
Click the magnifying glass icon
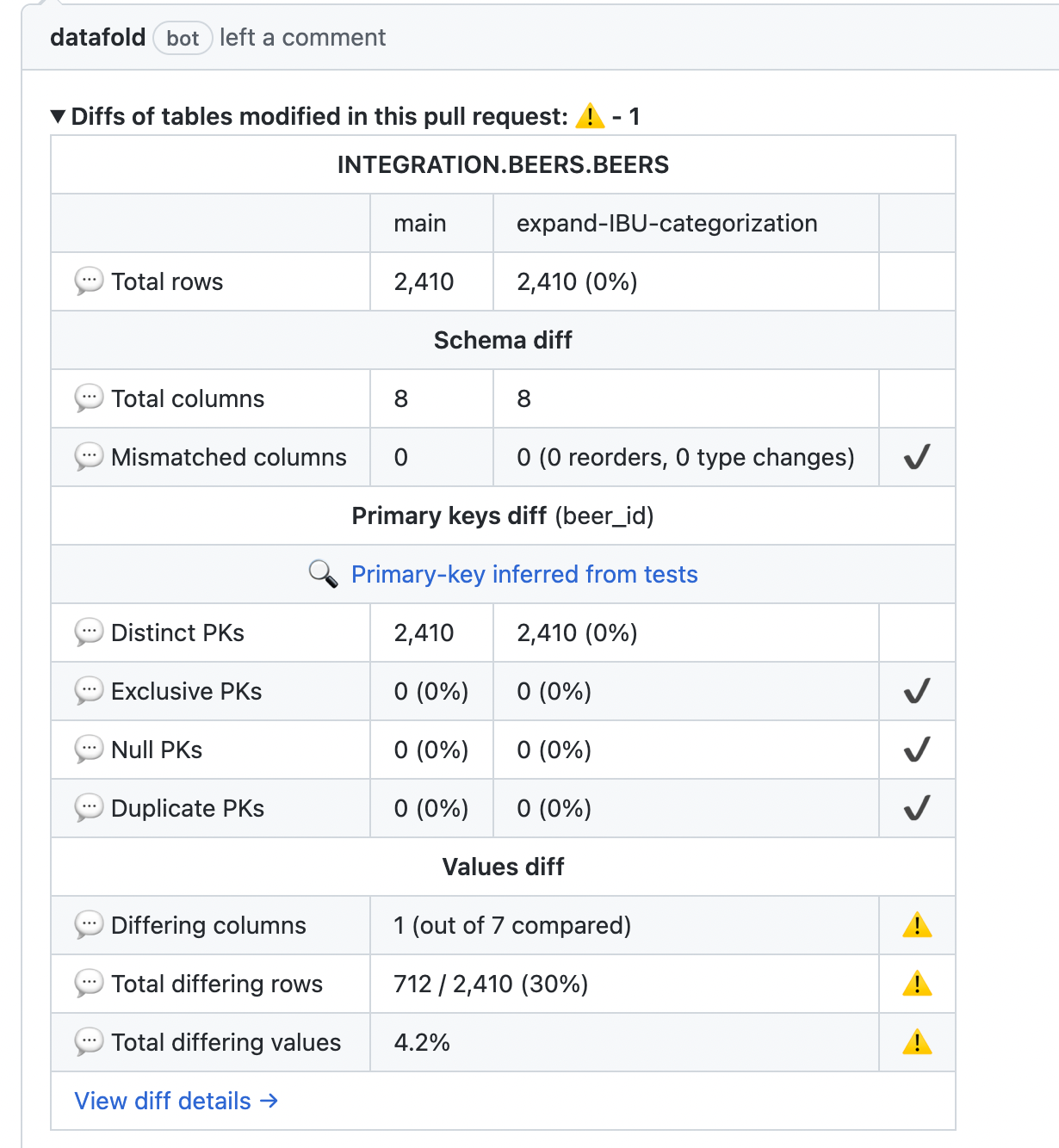click(323, 574)
